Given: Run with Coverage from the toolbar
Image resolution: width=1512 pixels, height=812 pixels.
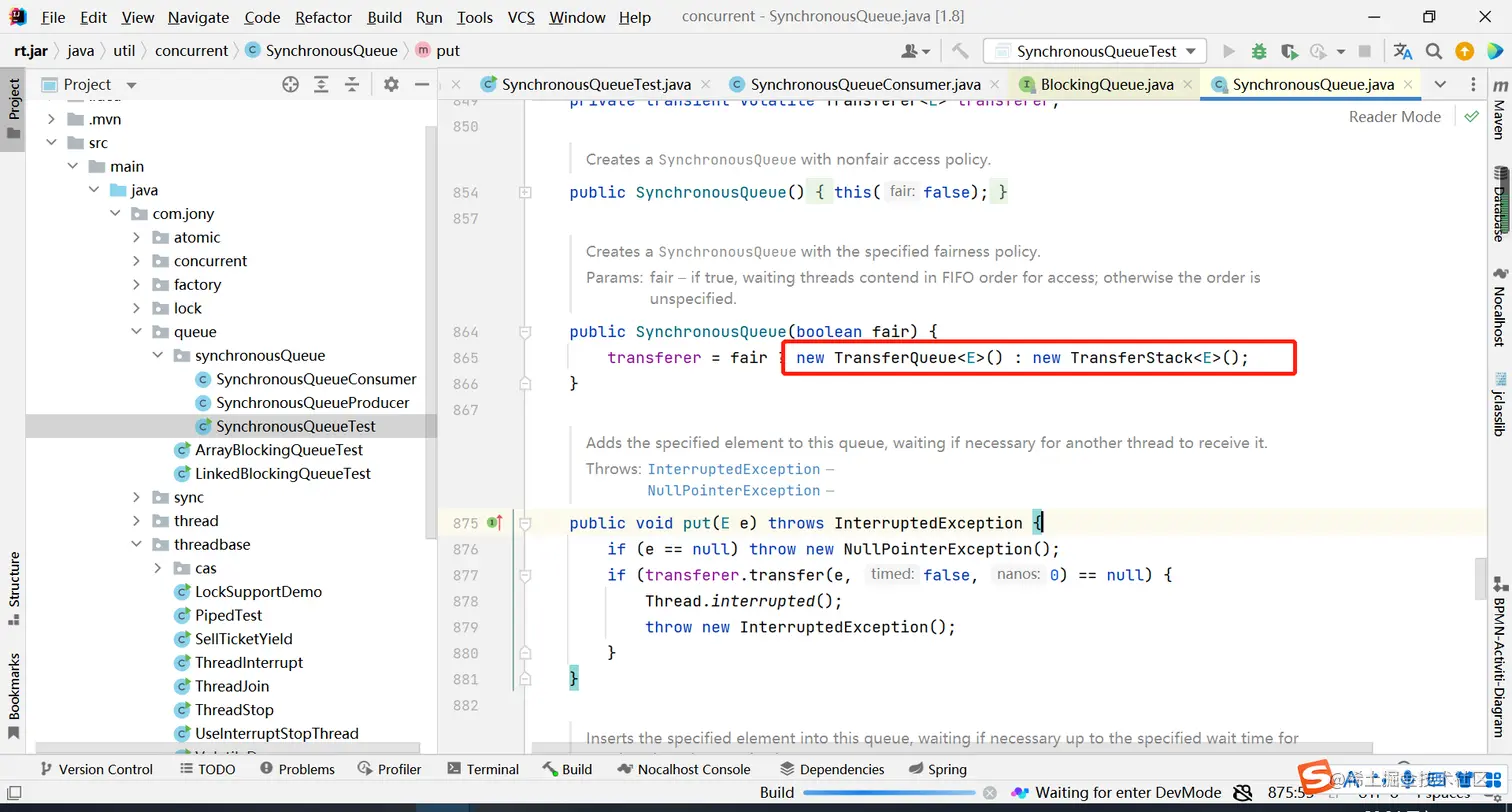Looking at the screenshot, I should tap(1289, 51).
